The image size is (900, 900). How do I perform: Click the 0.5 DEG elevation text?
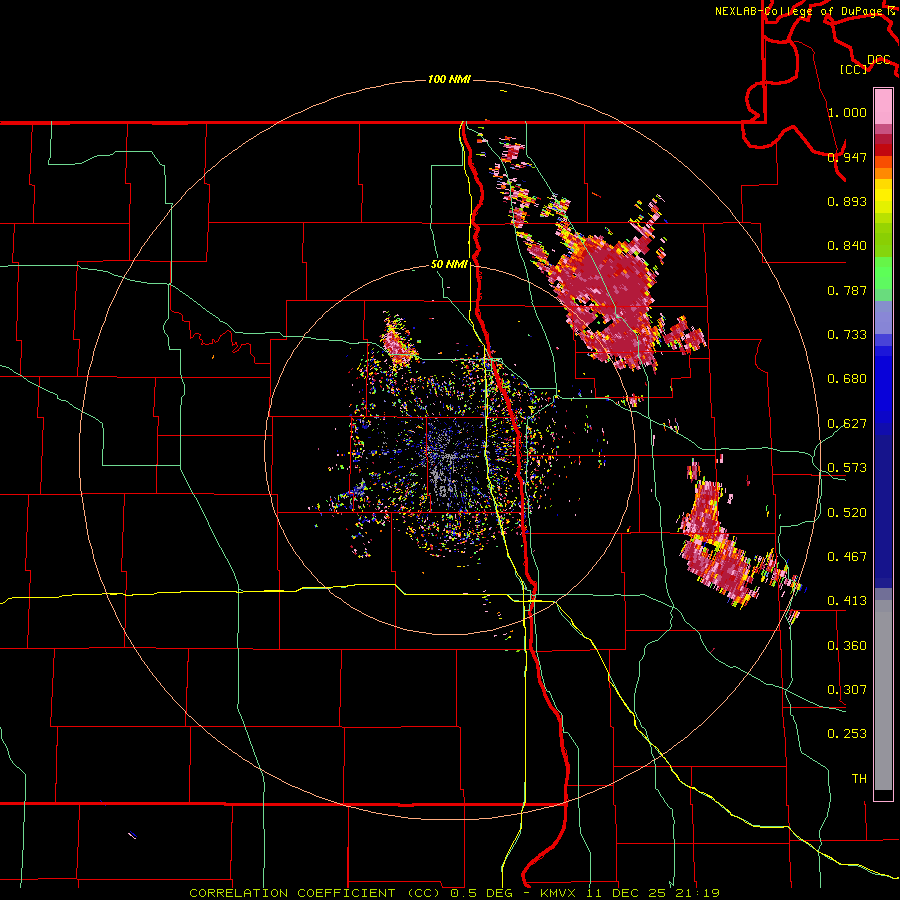click(x=482, y=893)
